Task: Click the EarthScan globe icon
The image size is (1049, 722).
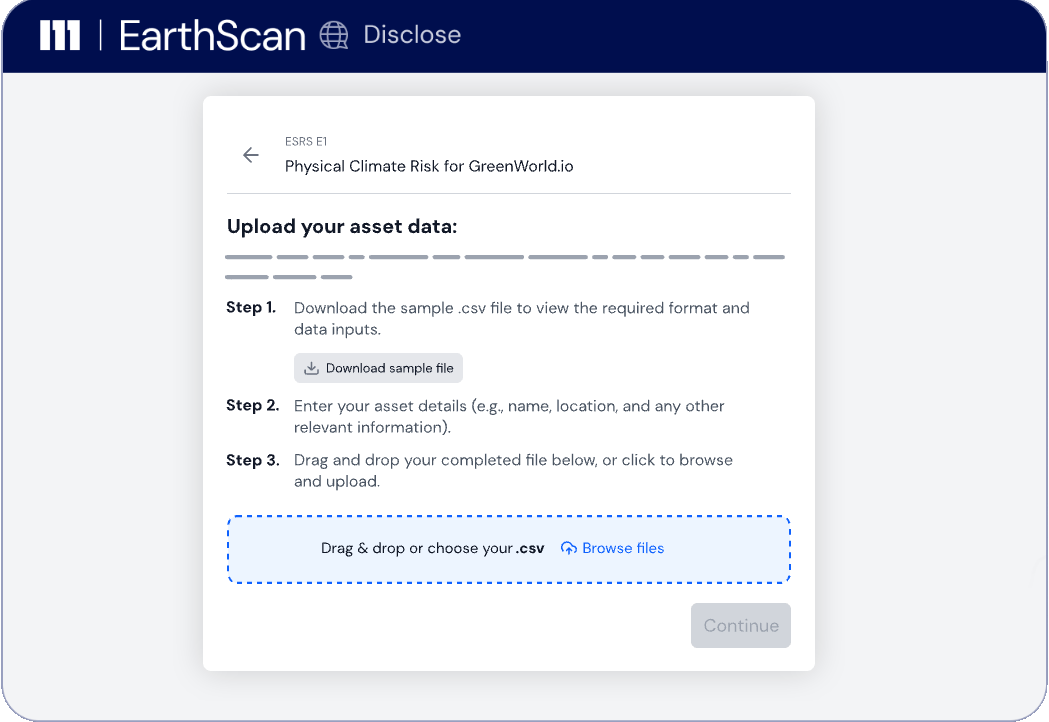Action: click(334, 35)
